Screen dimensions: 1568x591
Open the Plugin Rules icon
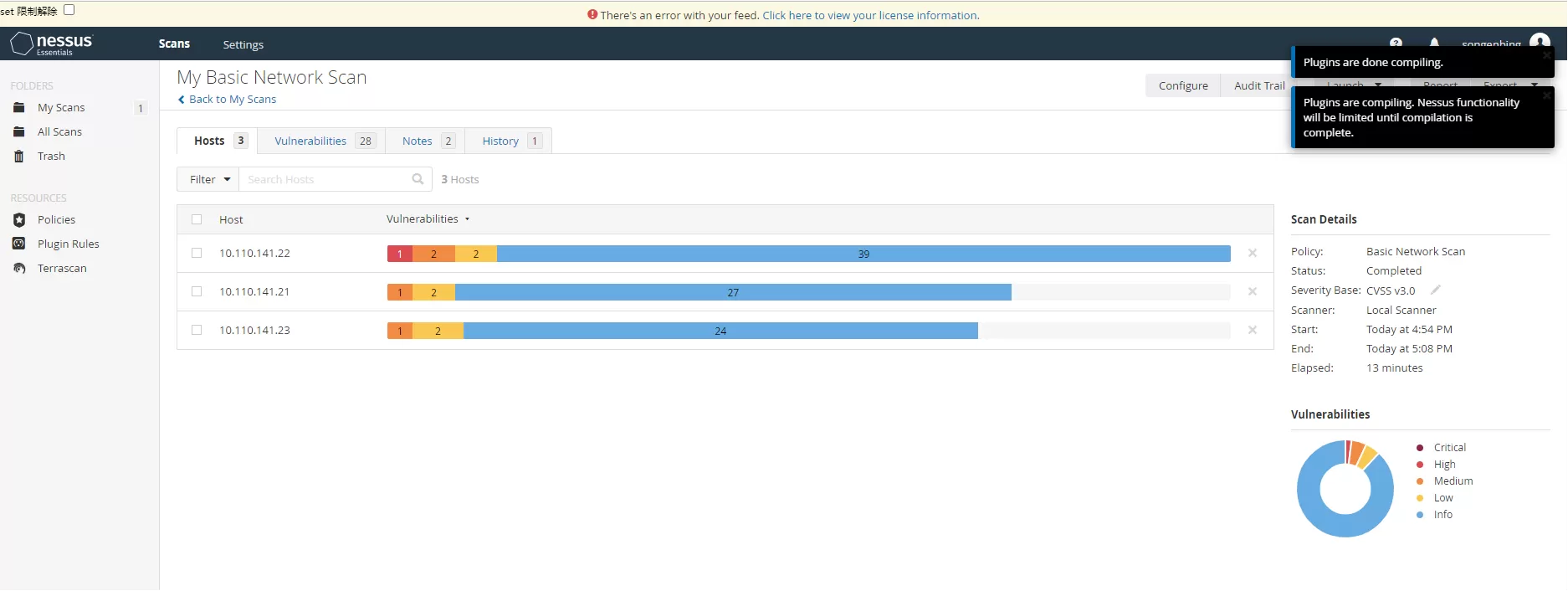coord(19,244)
